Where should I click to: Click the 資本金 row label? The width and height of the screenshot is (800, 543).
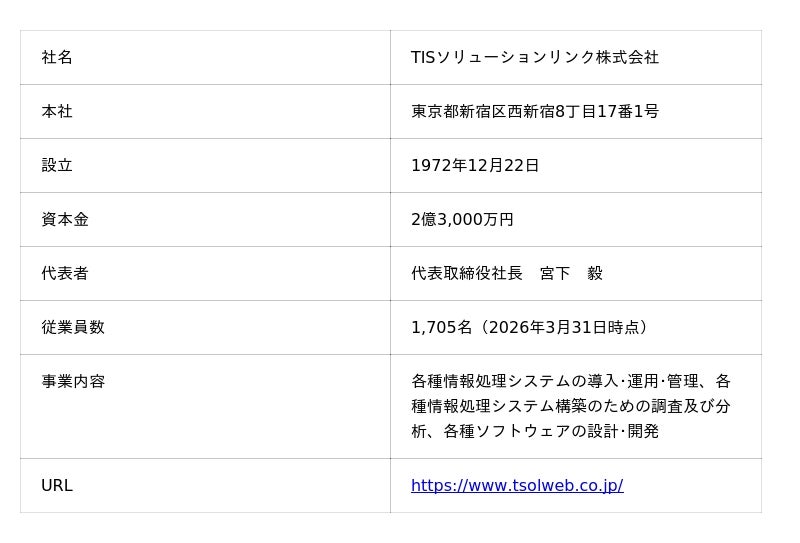tap(65, 219)
